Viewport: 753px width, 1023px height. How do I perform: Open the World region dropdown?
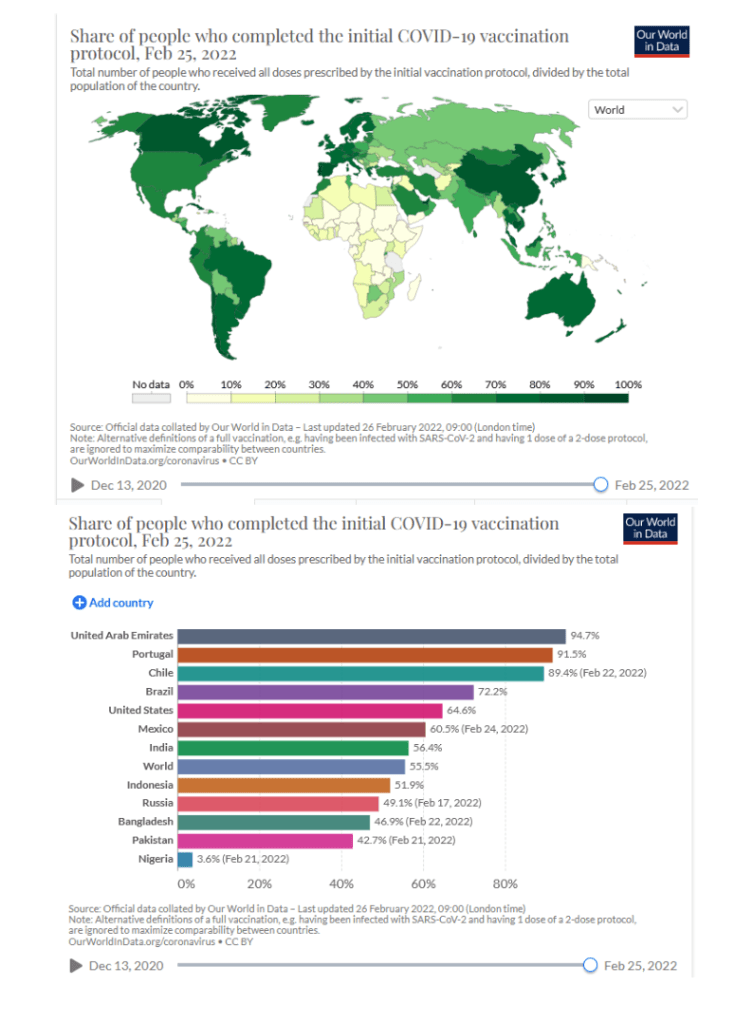(637, 110)
